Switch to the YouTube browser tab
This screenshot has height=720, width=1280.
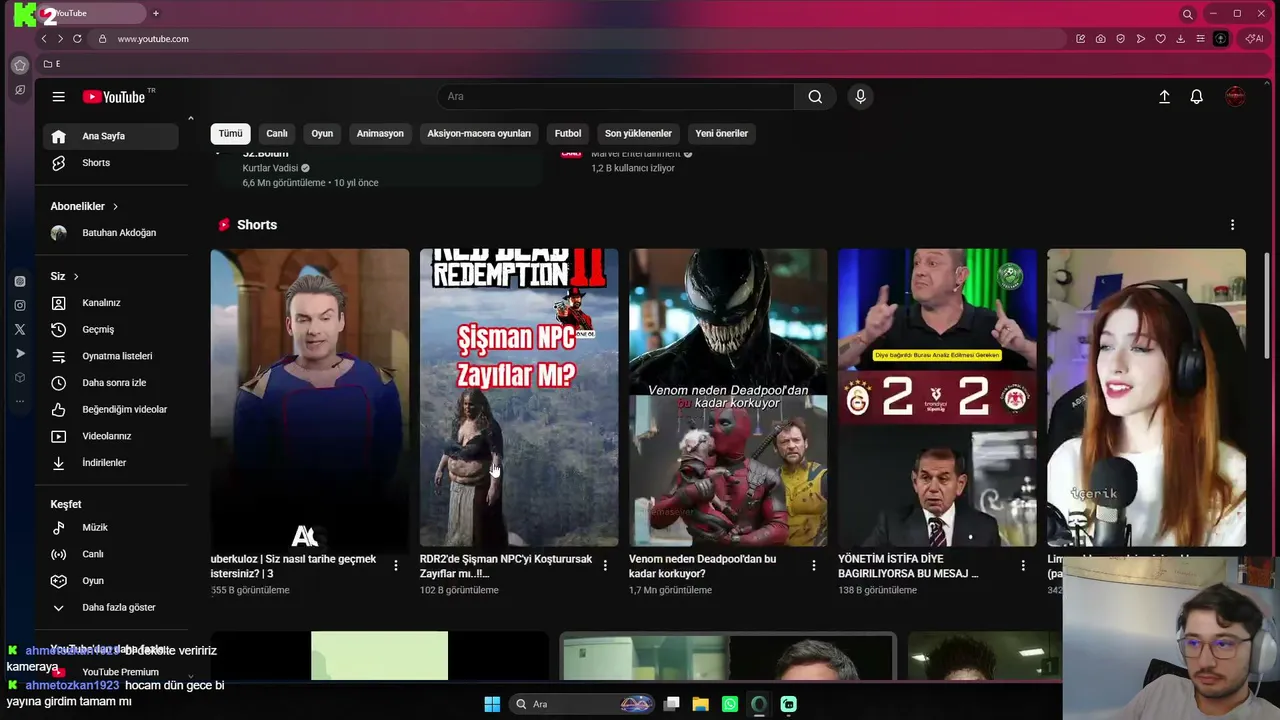pyautogui.click(x=90, y=14)
